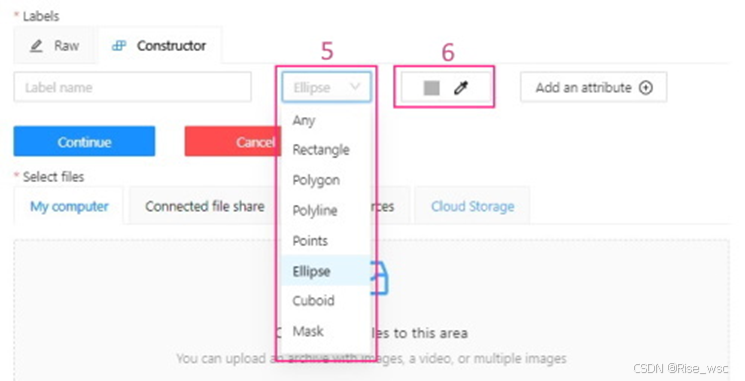Click the plus circle icon on Add an attribute
This screenshot has width=745, height=381.
coord(645,87)
